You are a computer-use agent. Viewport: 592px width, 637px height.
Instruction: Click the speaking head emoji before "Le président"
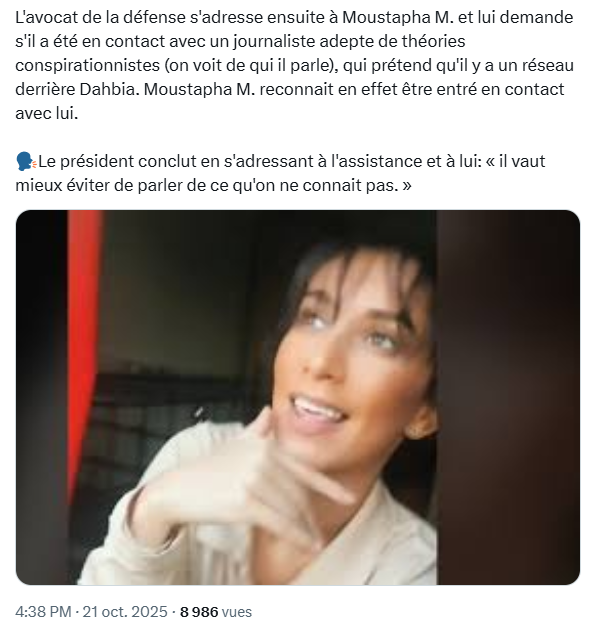26,162
